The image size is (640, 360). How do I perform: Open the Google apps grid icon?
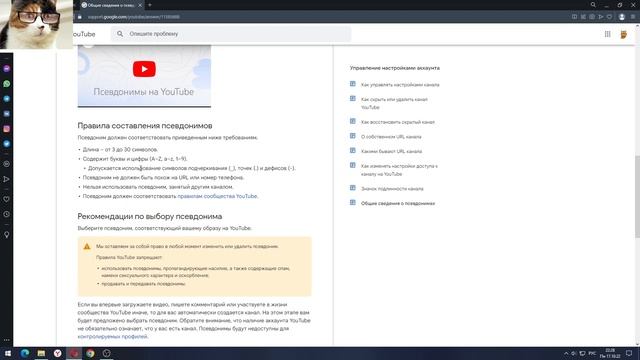point(607,34)
